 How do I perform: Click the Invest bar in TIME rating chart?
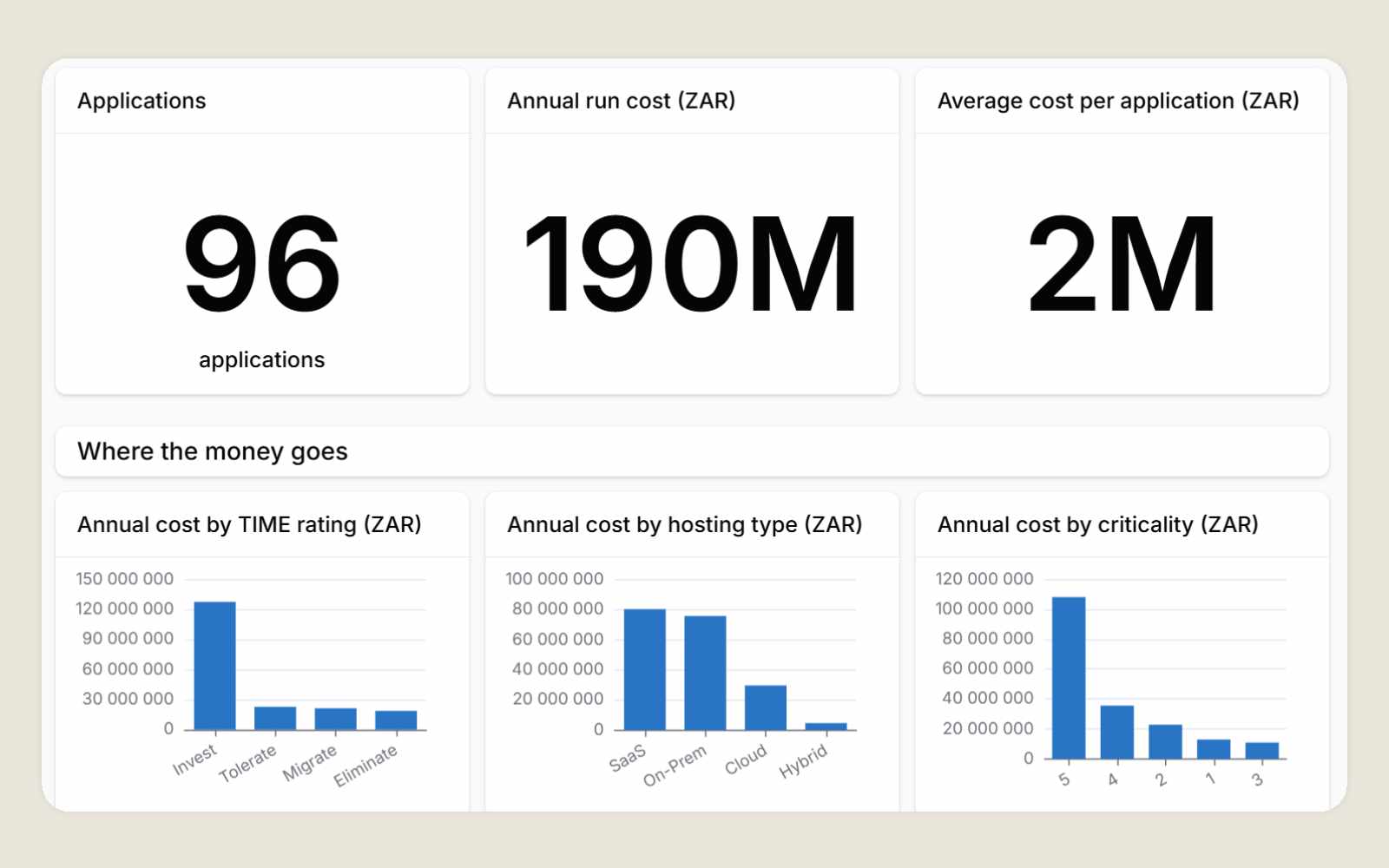coord(214,666)
